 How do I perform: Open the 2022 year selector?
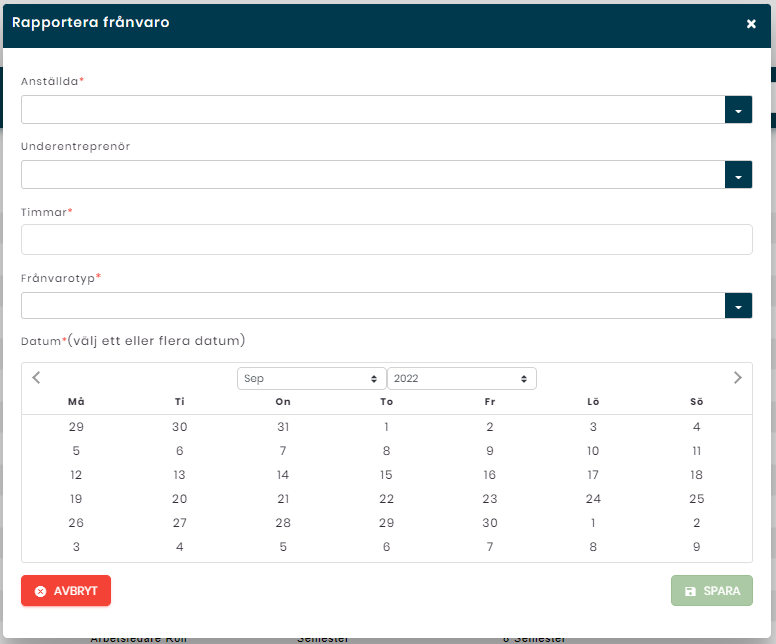coord(461,379)
